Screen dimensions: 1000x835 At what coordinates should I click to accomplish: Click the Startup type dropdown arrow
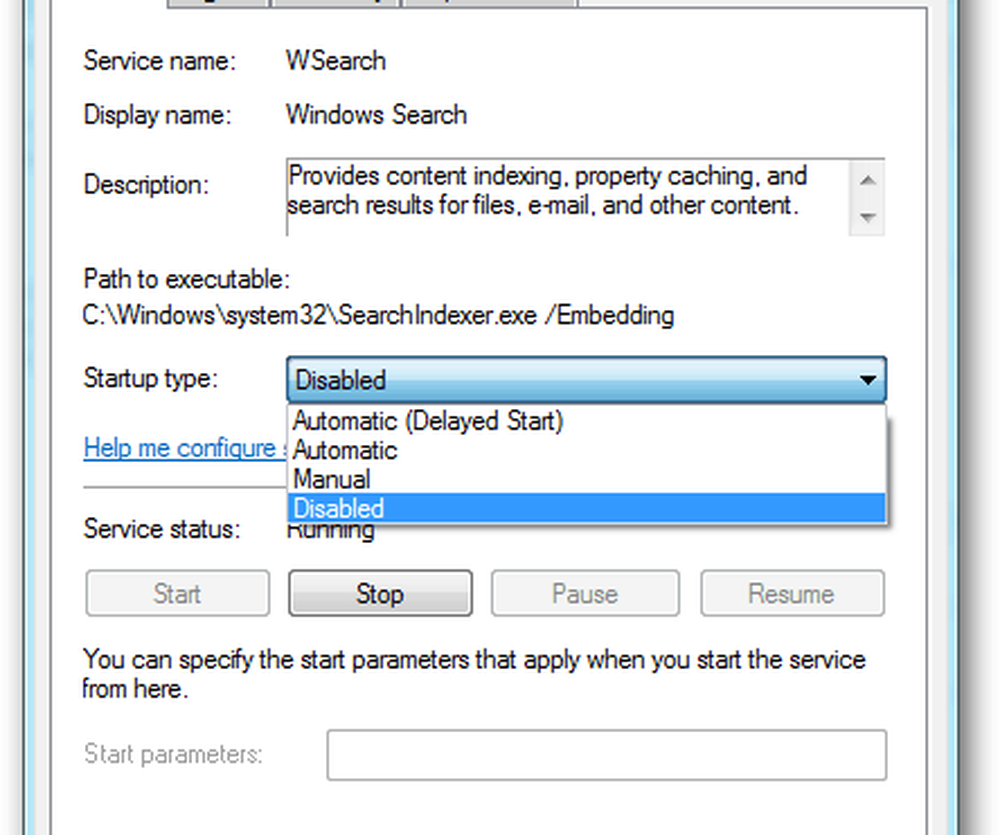click(x=868, y=380)
